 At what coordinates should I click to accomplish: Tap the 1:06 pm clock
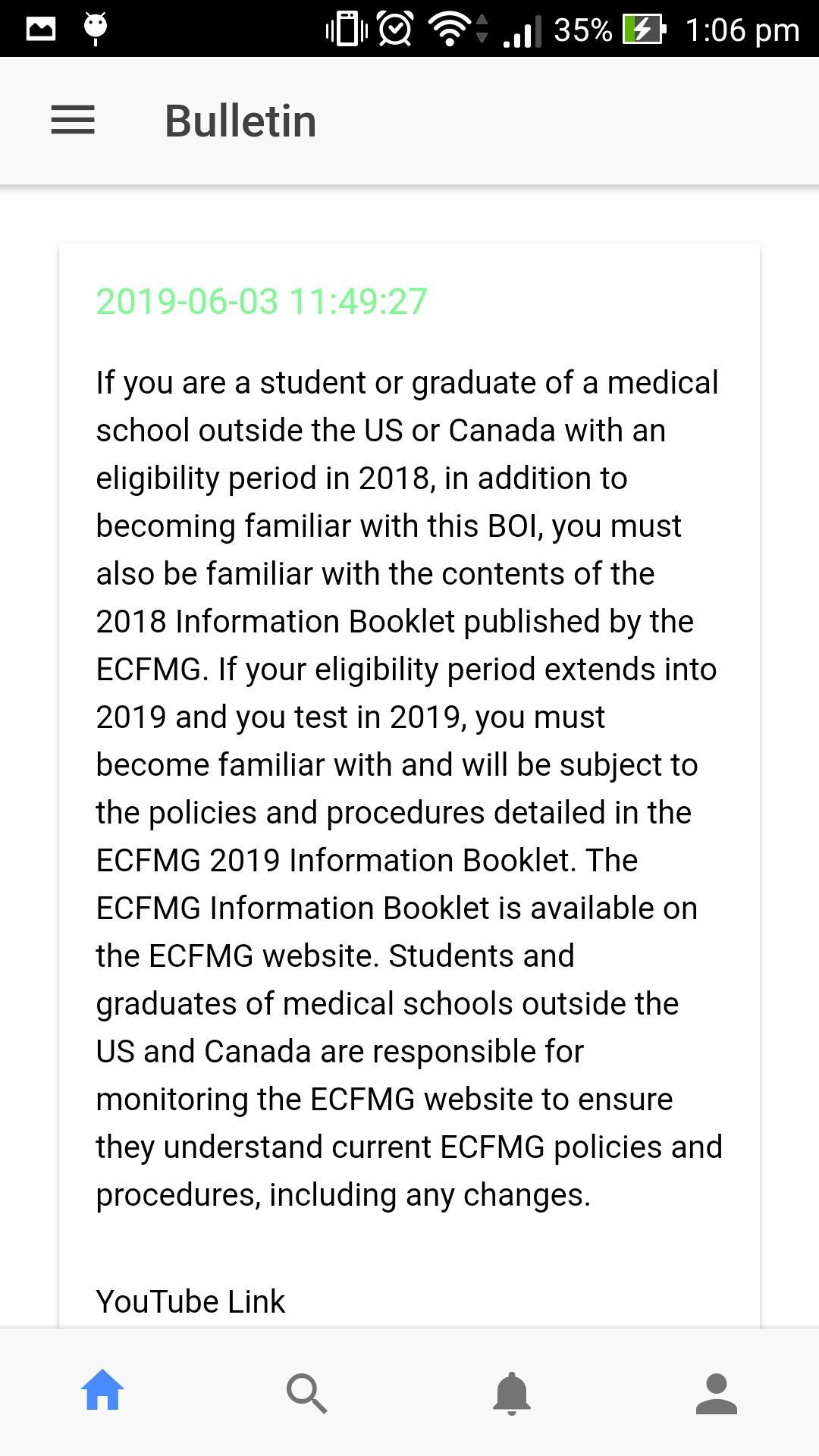(x=742, y=30)
